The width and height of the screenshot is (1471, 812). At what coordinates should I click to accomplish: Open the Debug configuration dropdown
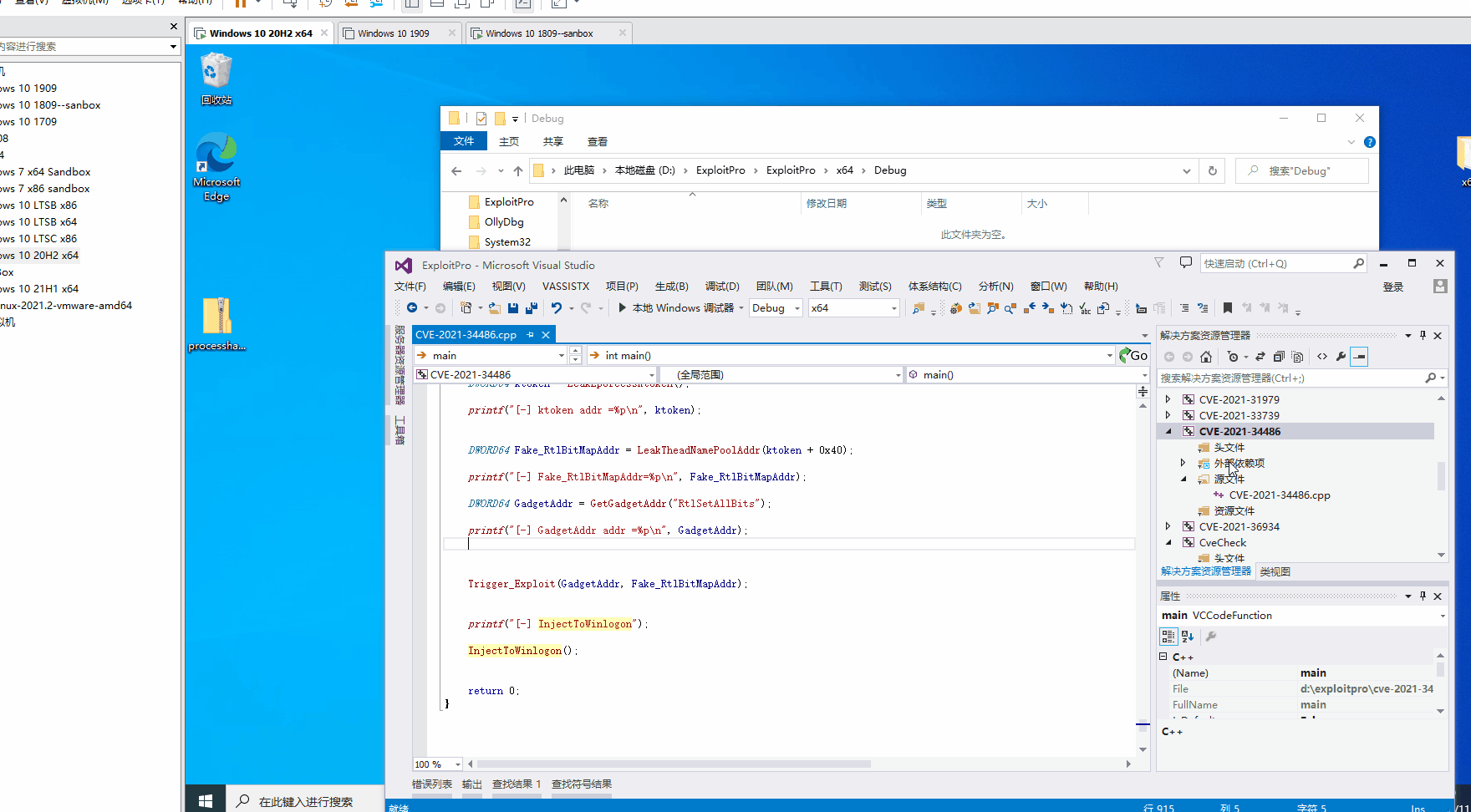[x=776, y=308]
